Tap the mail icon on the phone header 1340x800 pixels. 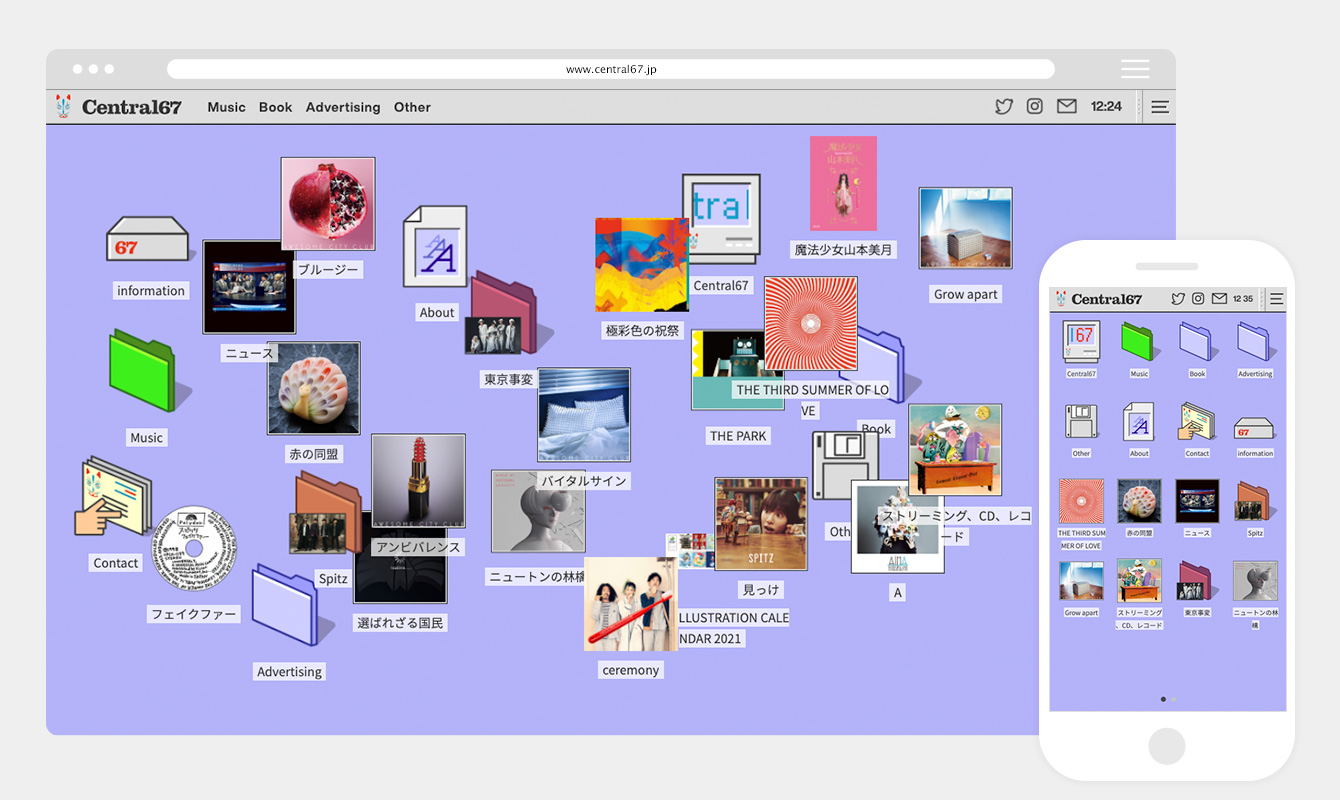(1219, 298)
